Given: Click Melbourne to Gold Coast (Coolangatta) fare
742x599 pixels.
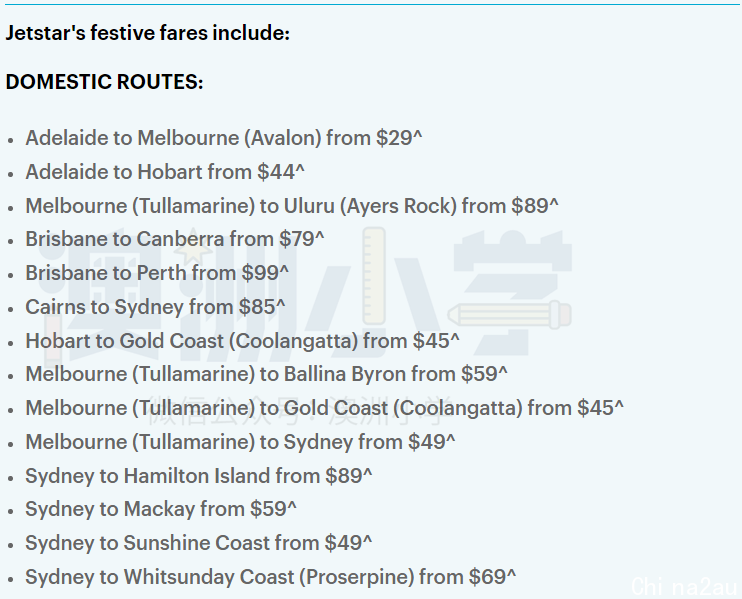Looking at the screenshot, I should click(x=324, y=409).
